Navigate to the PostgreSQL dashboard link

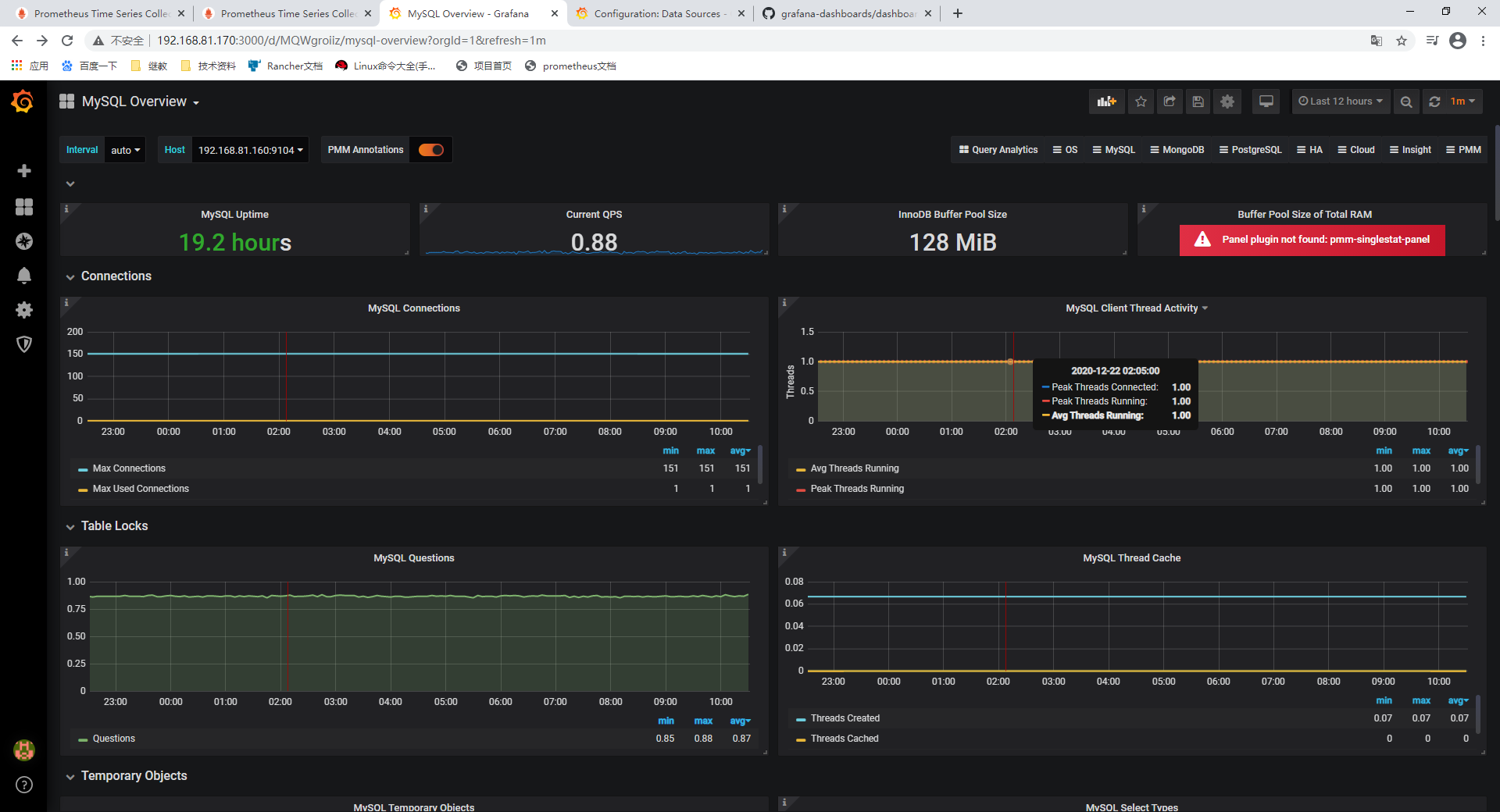coord(1250,149)
